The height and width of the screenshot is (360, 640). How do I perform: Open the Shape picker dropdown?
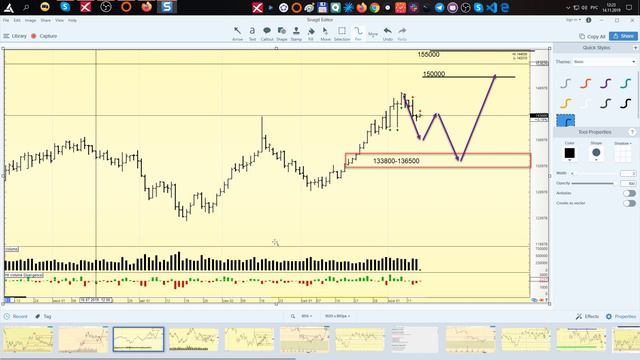tap(596, 153)
